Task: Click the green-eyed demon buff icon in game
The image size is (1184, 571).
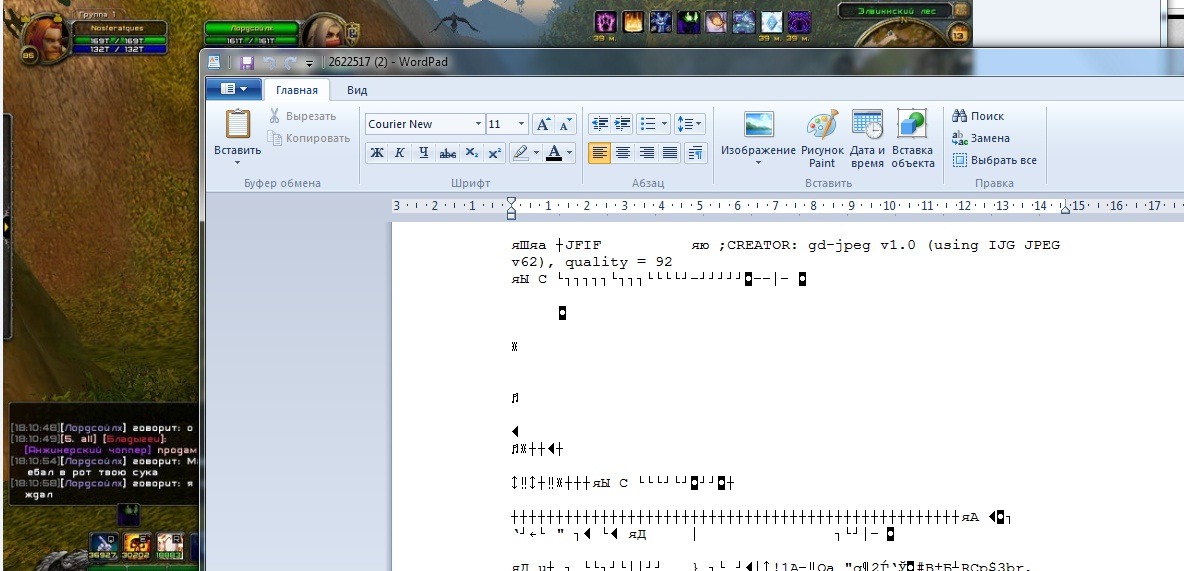Action: [x=689, y=22]
